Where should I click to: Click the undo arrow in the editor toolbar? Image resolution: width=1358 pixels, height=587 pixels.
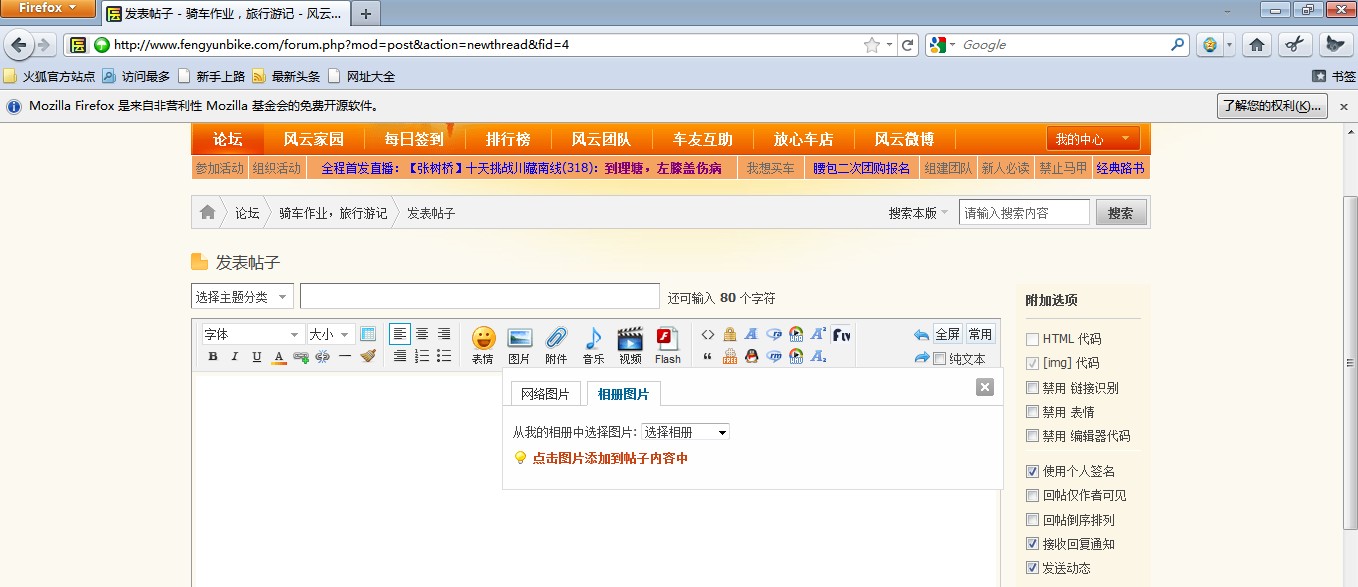pyautogui.click(x=920, y=334)
